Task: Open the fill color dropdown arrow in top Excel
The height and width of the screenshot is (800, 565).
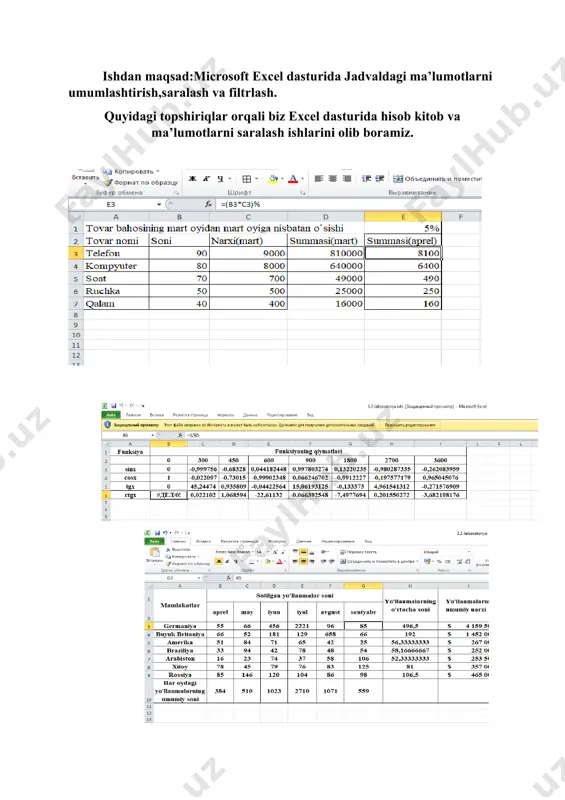Action: (x=282, y=179)
